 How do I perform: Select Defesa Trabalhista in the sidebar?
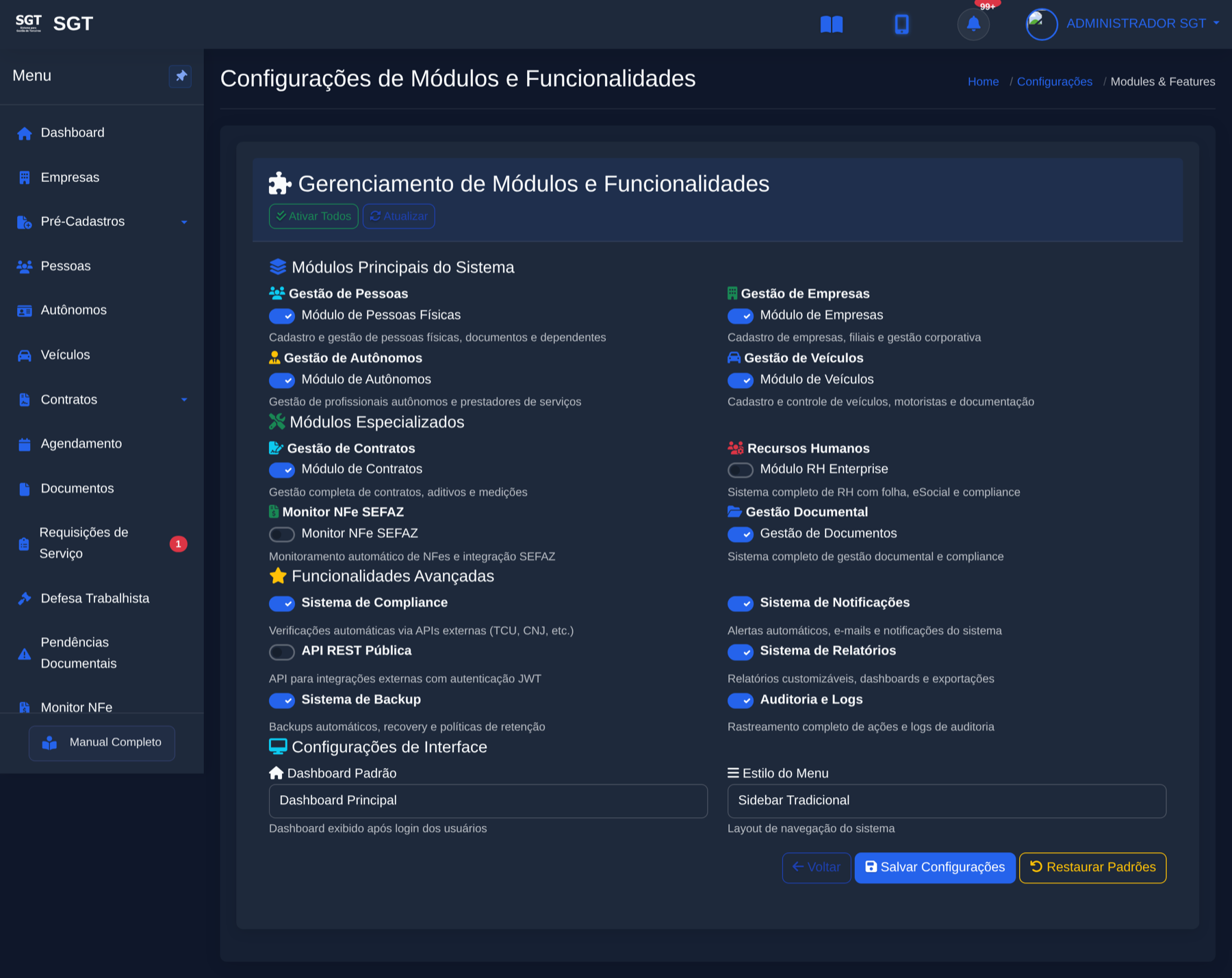click(x=102, y=599)
